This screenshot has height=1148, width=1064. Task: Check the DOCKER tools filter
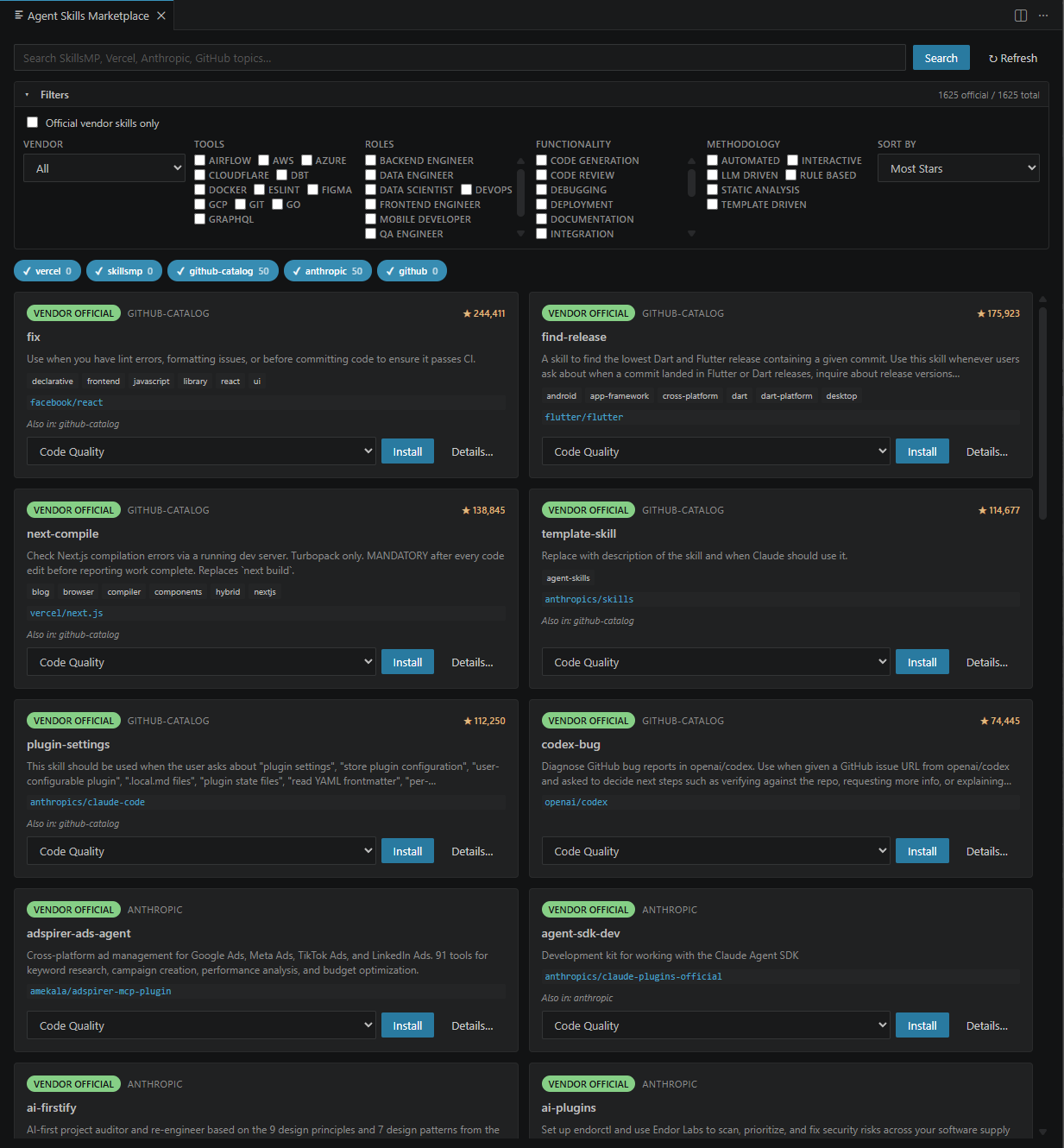199,189
